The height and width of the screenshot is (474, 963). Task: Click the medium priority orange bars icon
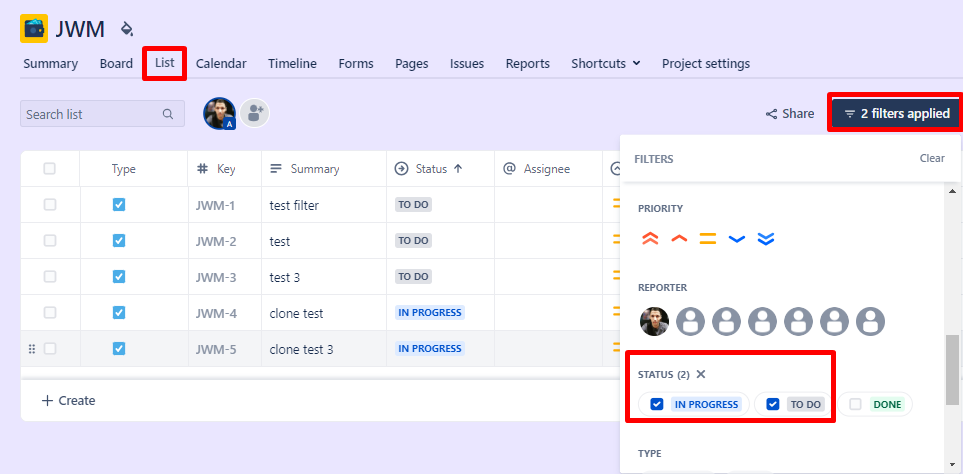click(x=708, y=239)
